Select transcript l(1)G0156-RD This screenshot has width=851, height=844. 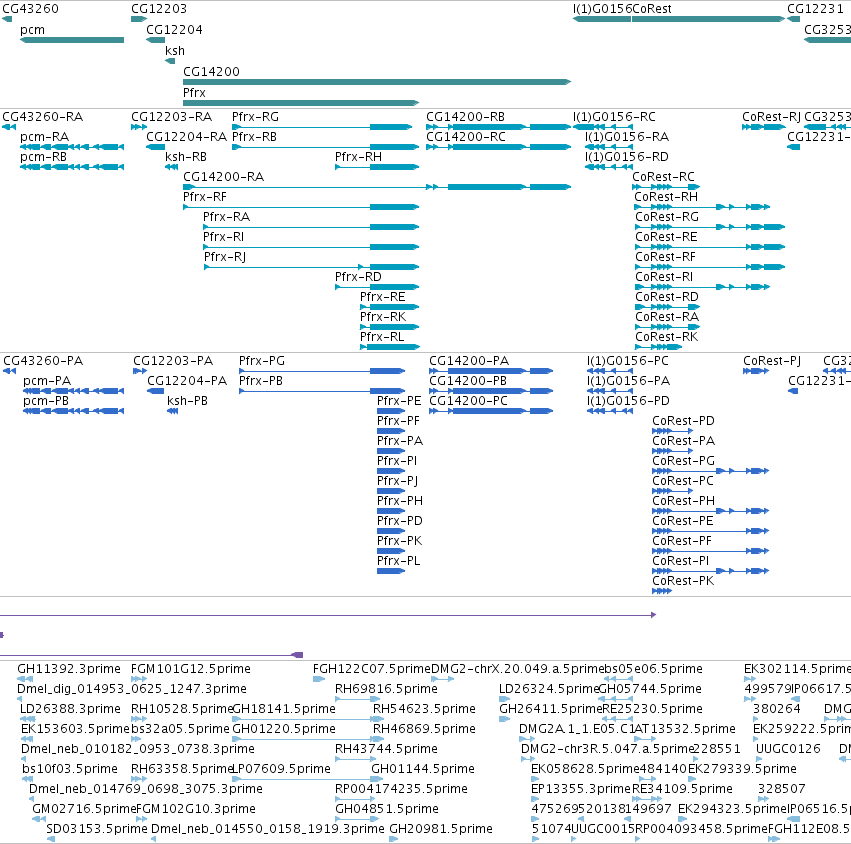point(609,167)
